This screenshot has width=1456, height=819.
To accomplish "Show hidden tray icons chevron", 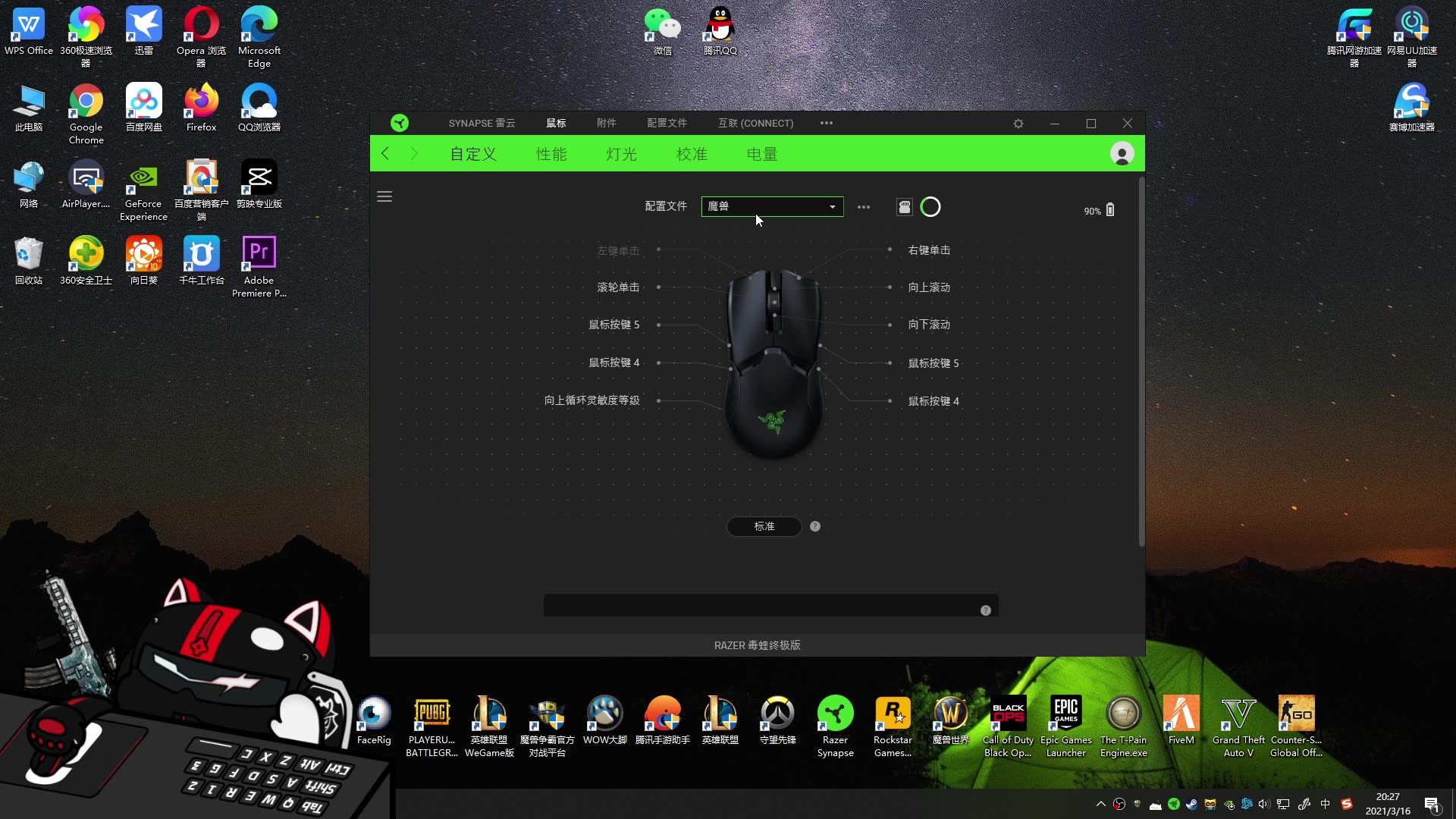I will (x=1101, y=804).
